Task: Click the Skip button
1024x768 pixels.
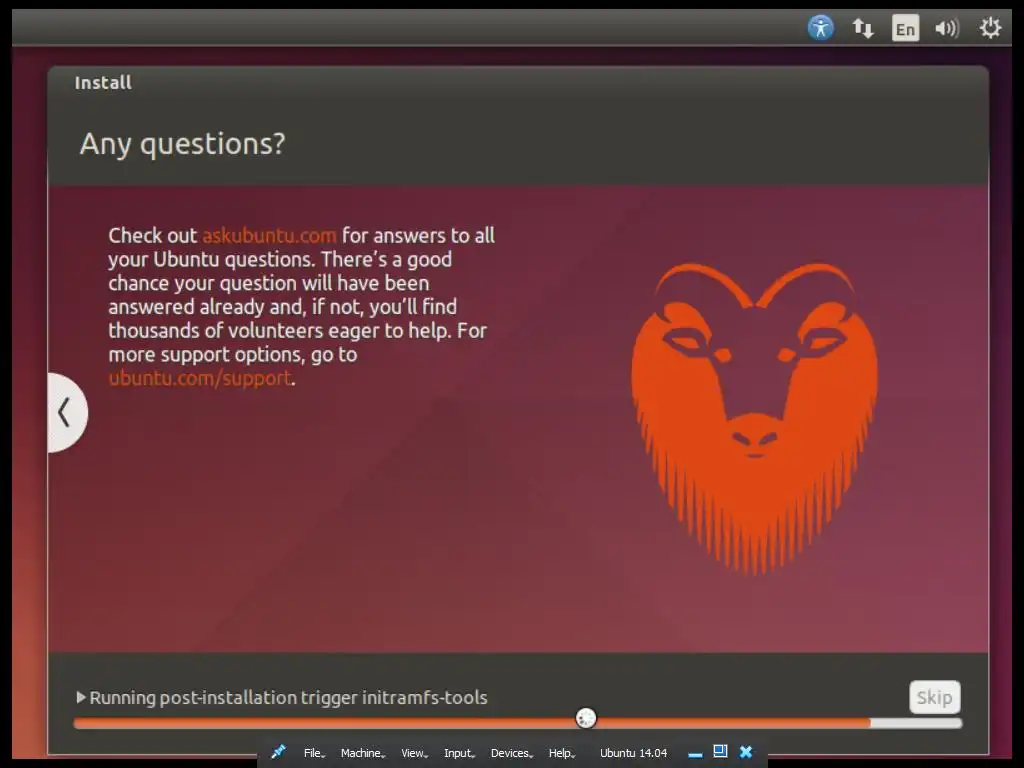Action: coord(935,697)
